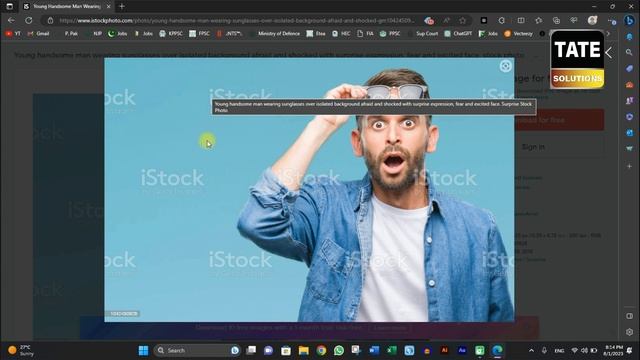Screen dimensions: 640x360
Task: Open the clock and date flyout
Action: (613, 350)
